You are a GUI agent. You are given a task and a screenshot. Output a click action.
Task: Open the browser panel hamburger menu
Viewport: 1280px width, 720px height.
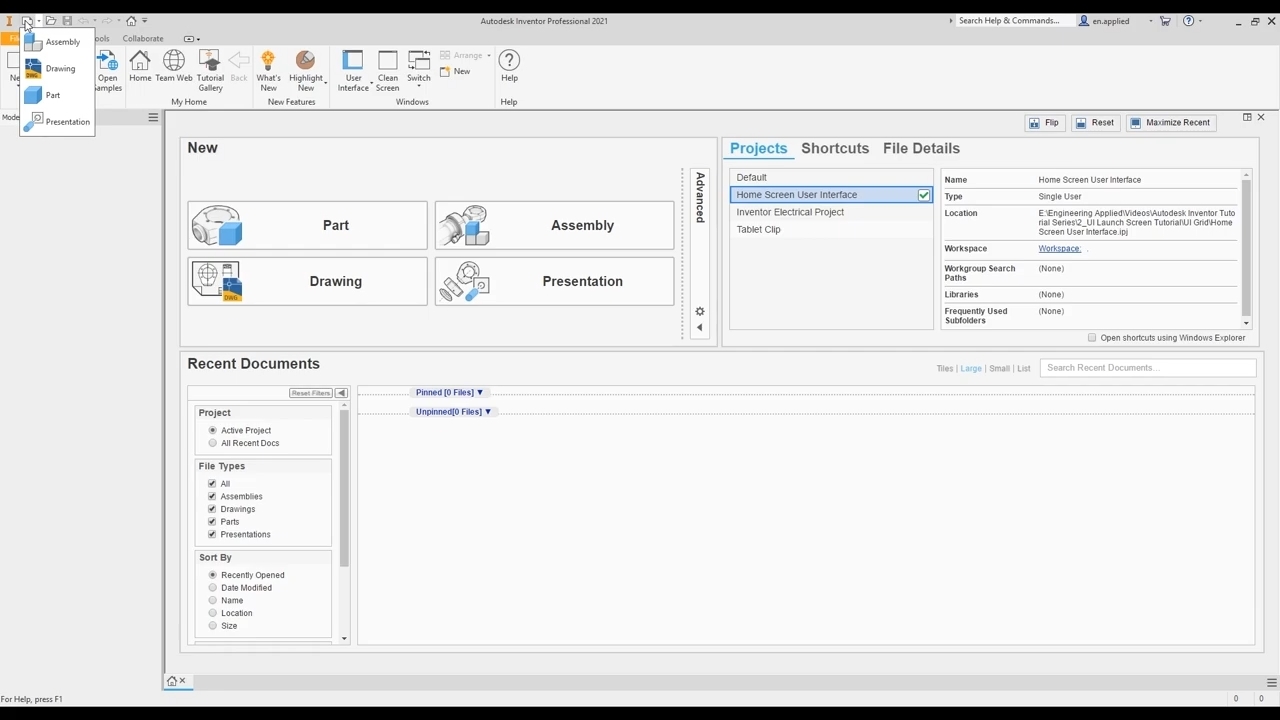153,118
